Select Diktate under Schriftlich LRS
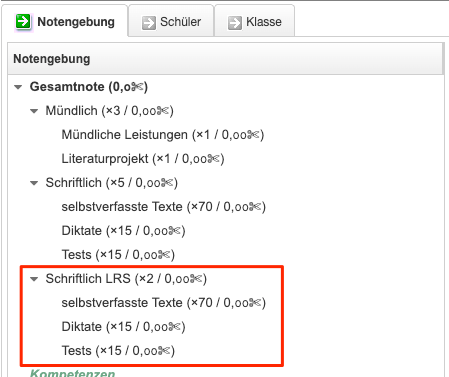Viewport: 449px width, 377px height. [x=123, y=327]
